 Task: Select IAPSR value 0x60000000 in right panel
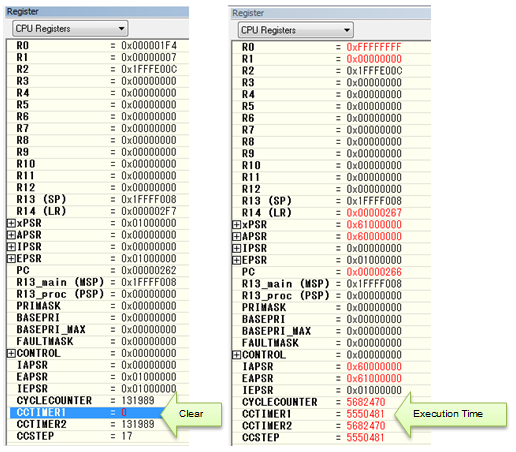(374, 367)
